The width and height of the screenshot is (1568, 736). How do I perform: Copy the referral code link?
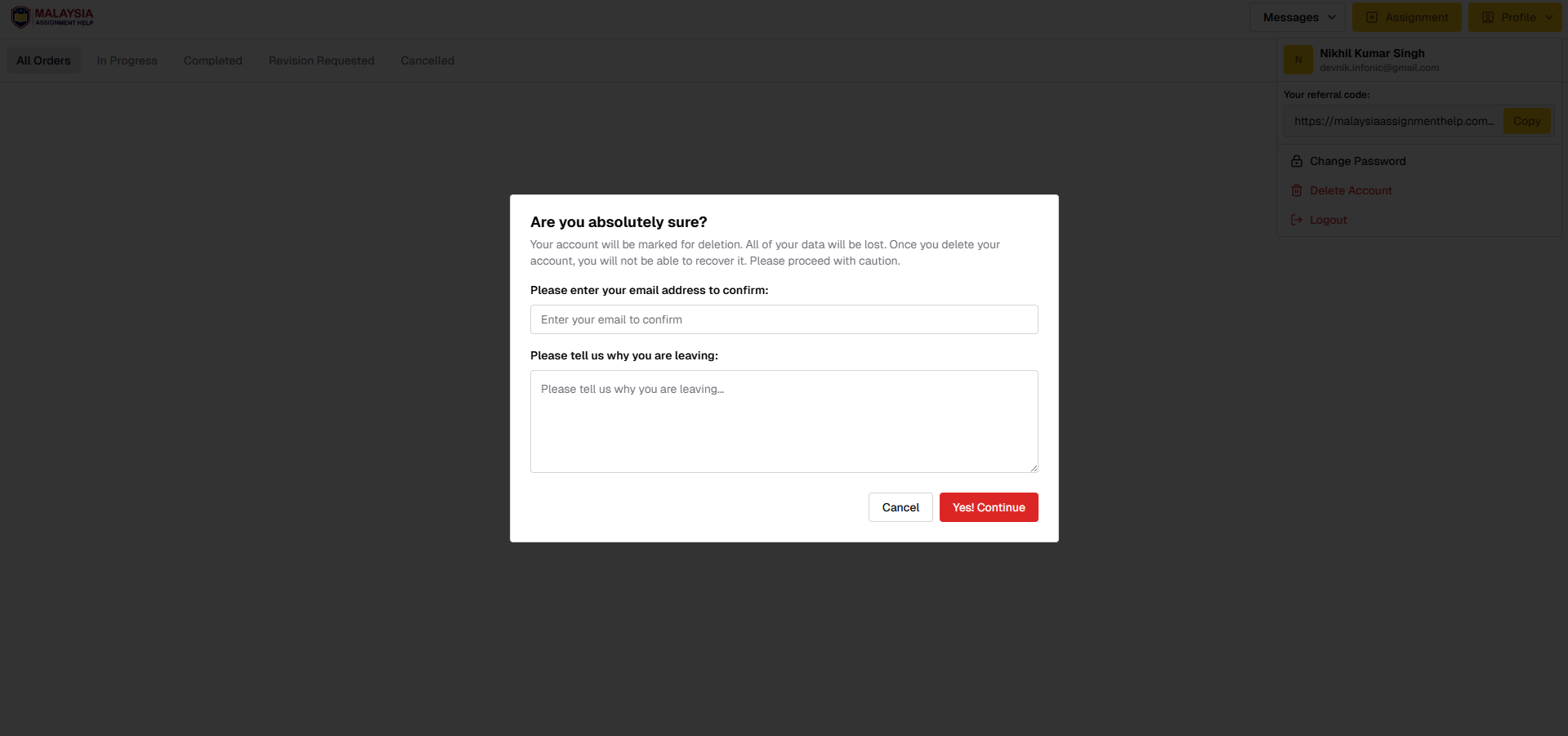1526,121
